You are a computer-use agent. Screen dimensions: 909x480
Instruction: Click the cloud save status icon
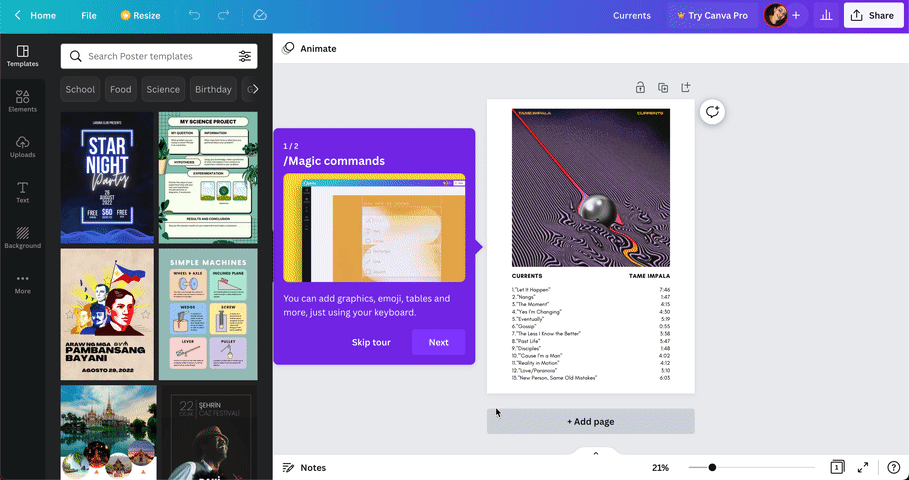pyautogui.click(x=260, y=16)
